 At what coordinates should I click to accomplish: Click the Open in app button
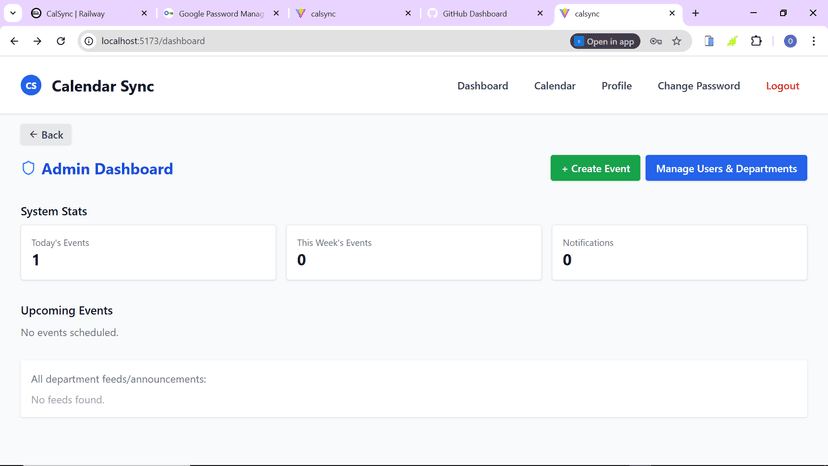coord(605,41)
